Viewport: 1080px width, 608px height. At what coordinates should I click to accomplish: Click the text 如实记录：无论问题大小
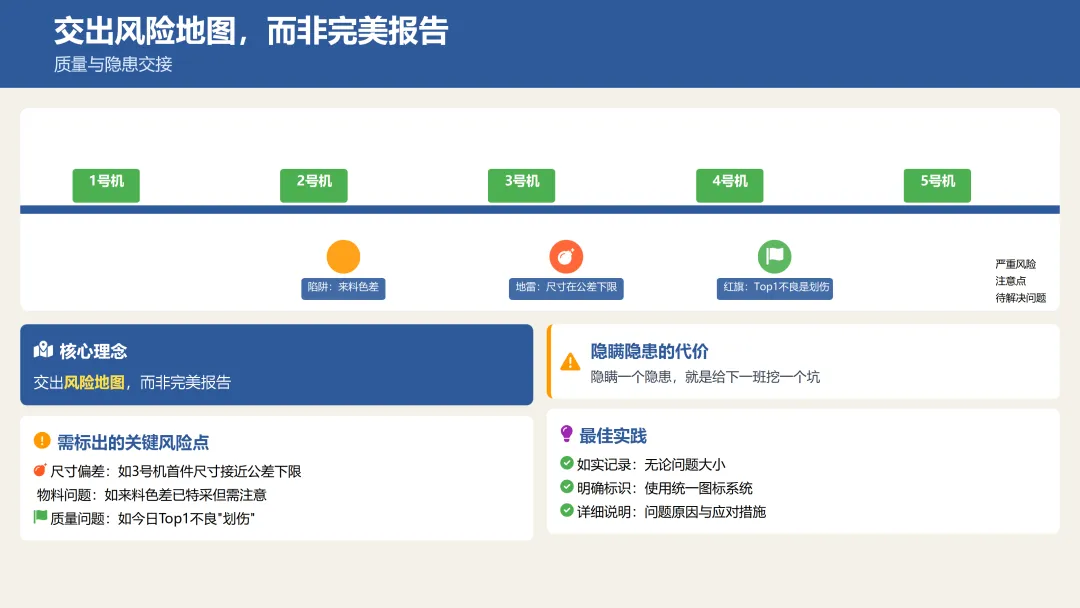coord(651,465)
